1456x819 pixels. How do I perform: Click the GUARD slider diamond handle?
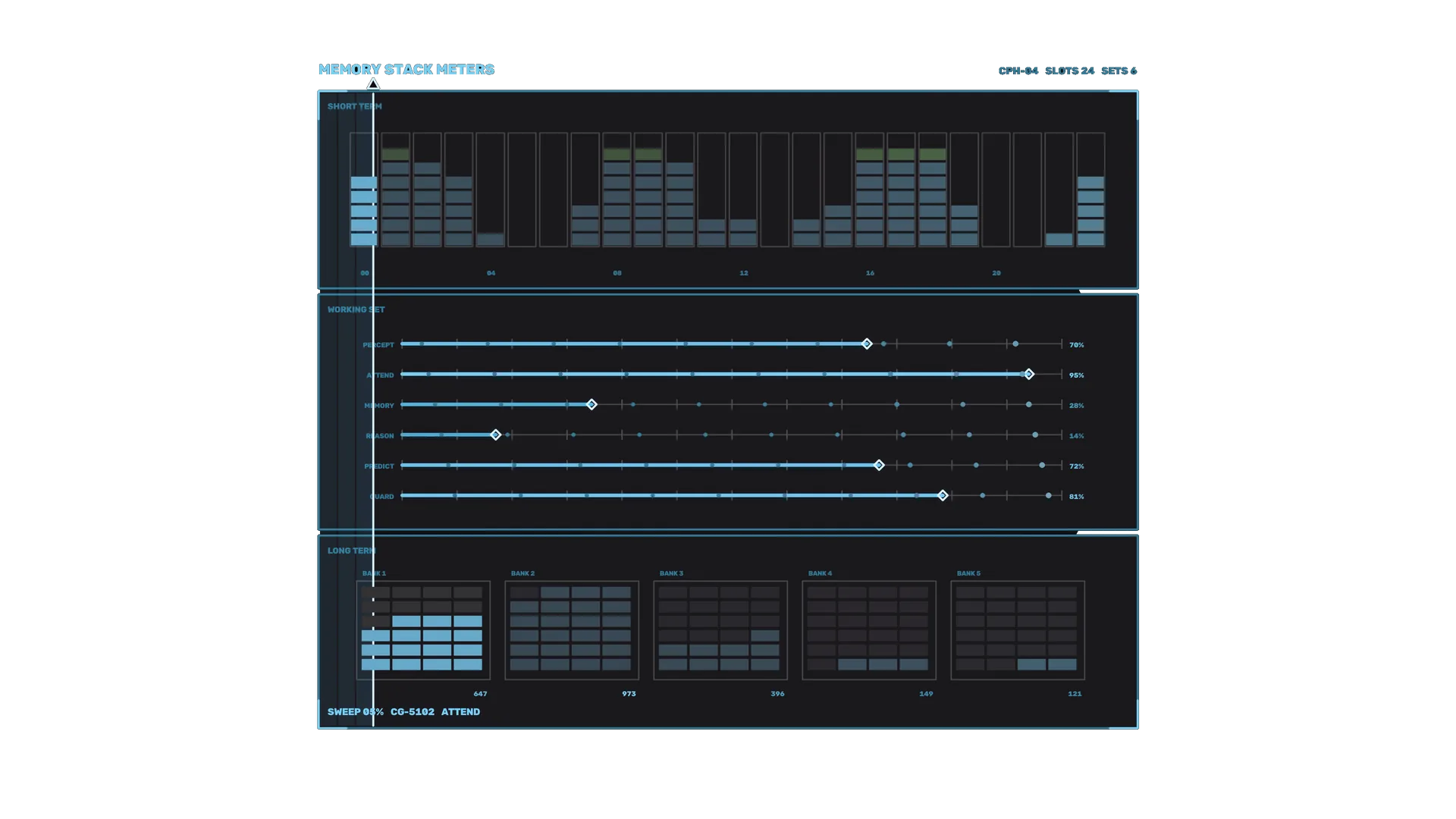[x=943, y=496]
